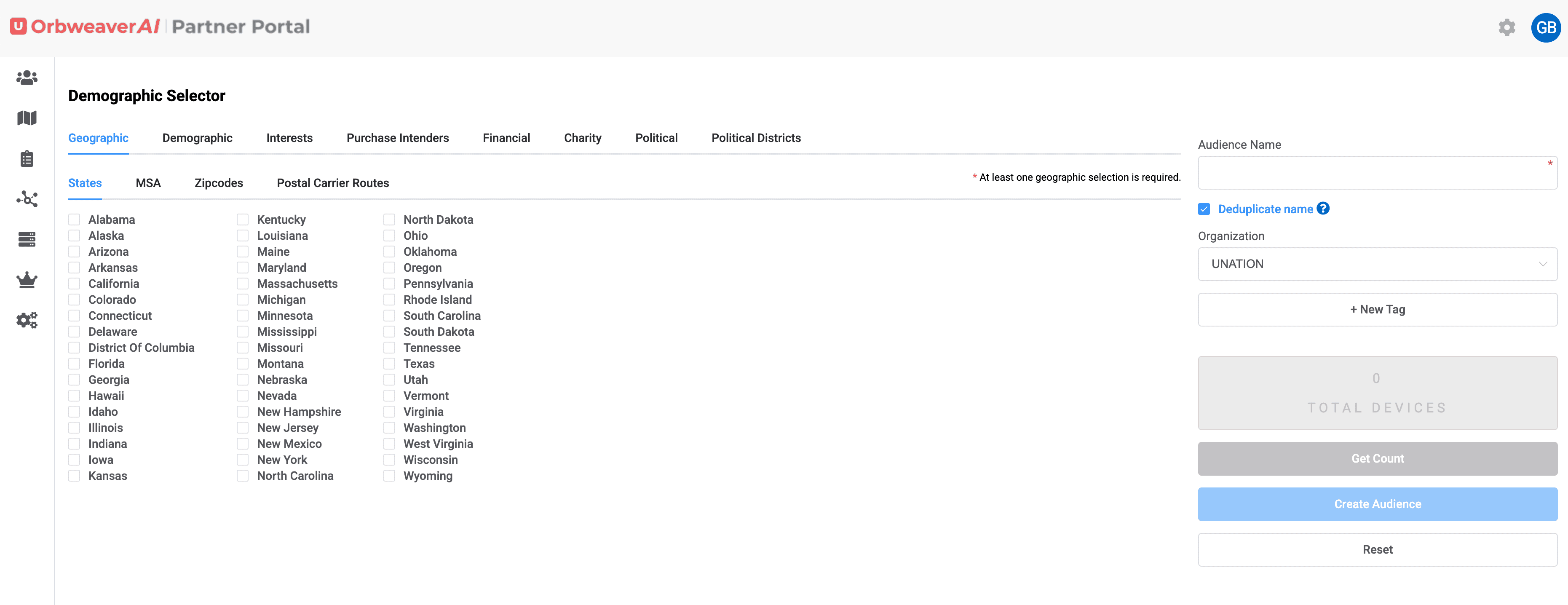Viewport: 1568px width, 605px height.
Task: Open the crown icon in sidebar
Action: pyautogui.click(x=27, y=280)
